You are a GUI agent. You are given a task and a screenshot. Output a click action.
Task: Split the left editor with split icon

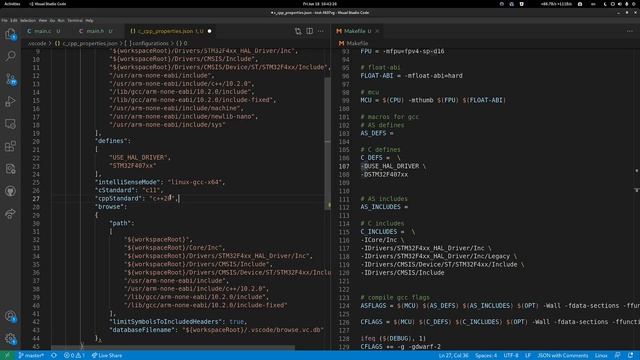click(x=310, y=31)
